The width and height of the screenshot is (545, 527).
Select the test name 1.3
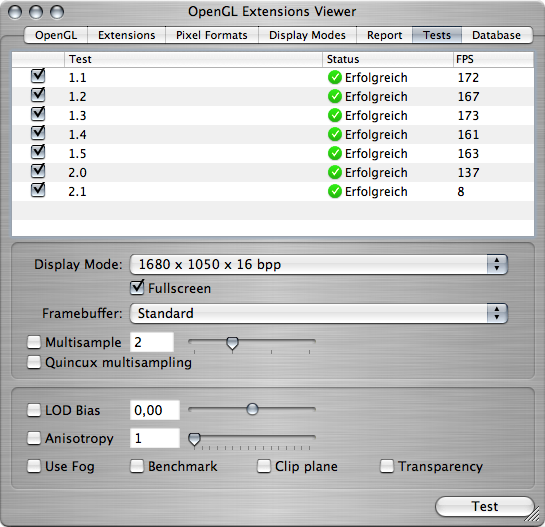[x=78, y=115]
